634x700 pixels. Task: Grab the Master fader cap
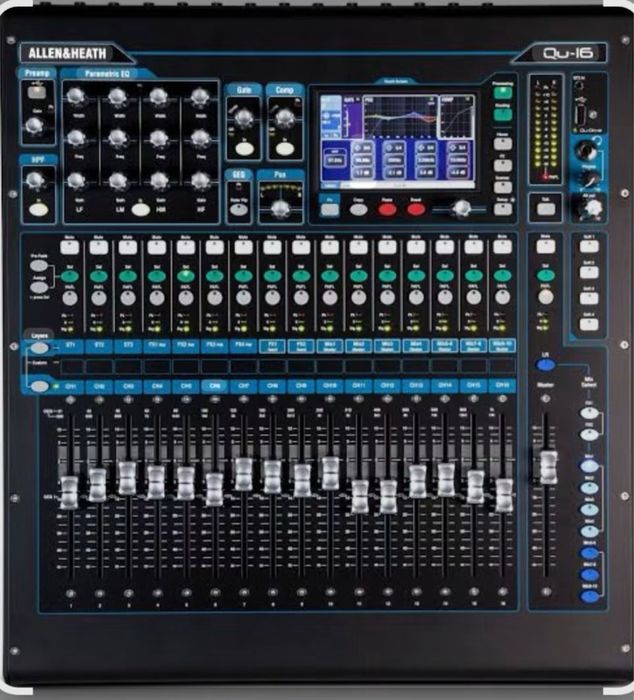[x=548, y=467]
